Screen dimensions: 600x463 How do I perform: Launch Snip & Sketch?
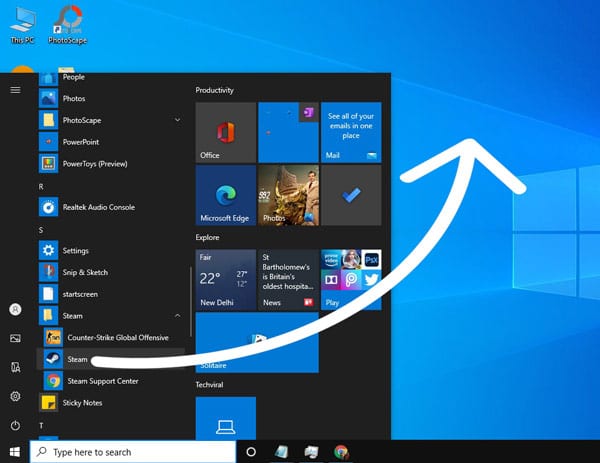click(111, 272)
